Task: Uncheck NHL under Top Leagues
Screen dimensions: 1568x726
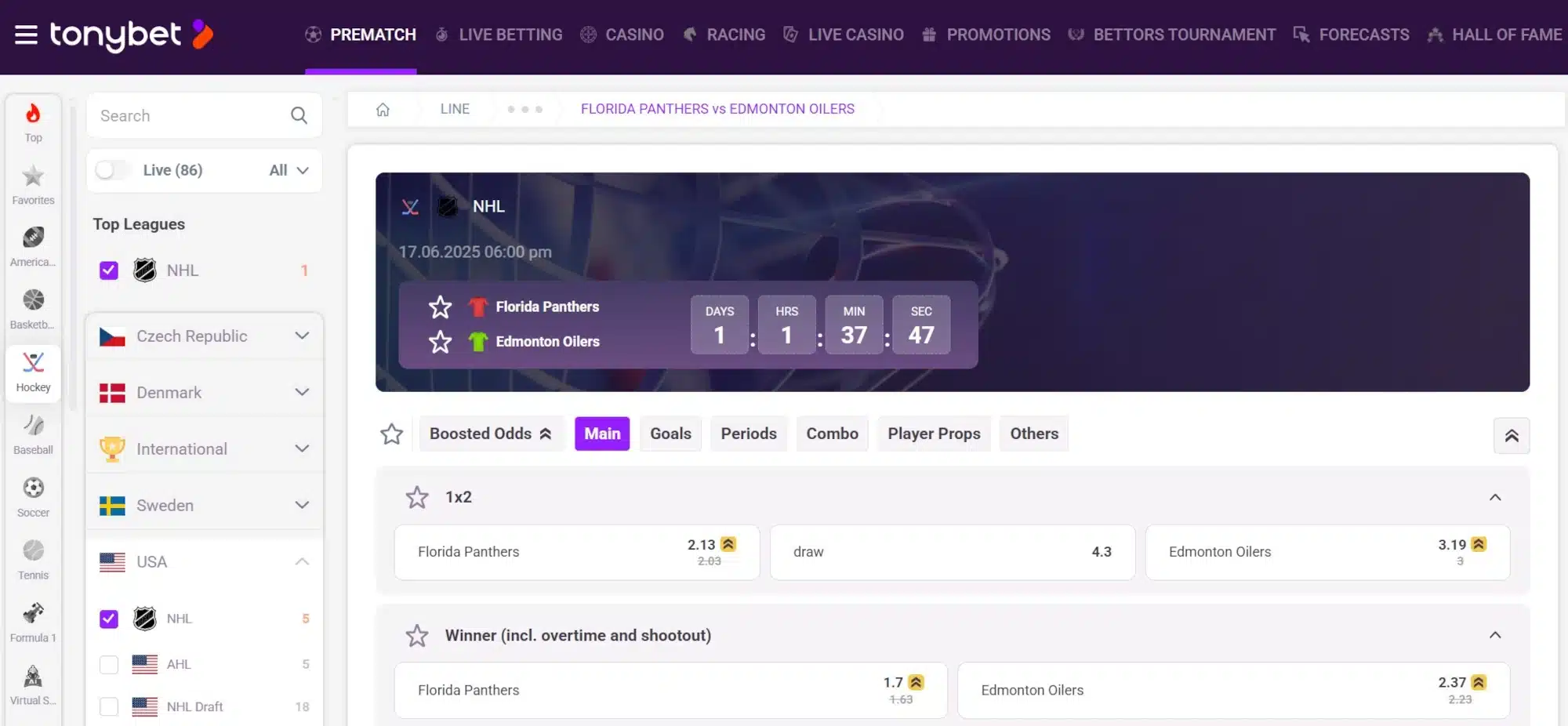Action: [x=109, y=270]
